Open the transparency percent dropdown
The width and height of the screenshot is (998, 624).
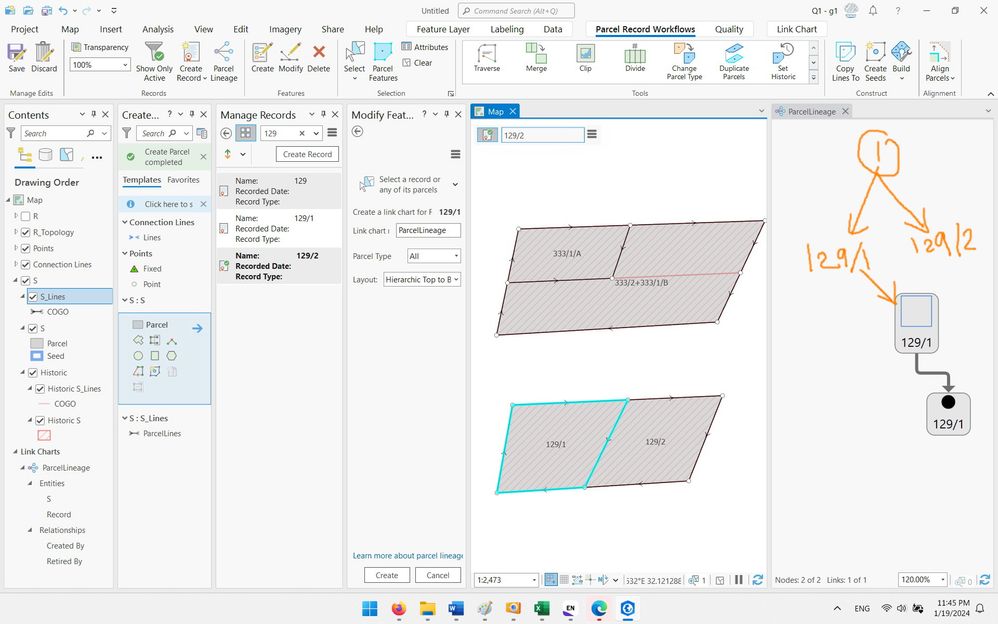(125, 64)
